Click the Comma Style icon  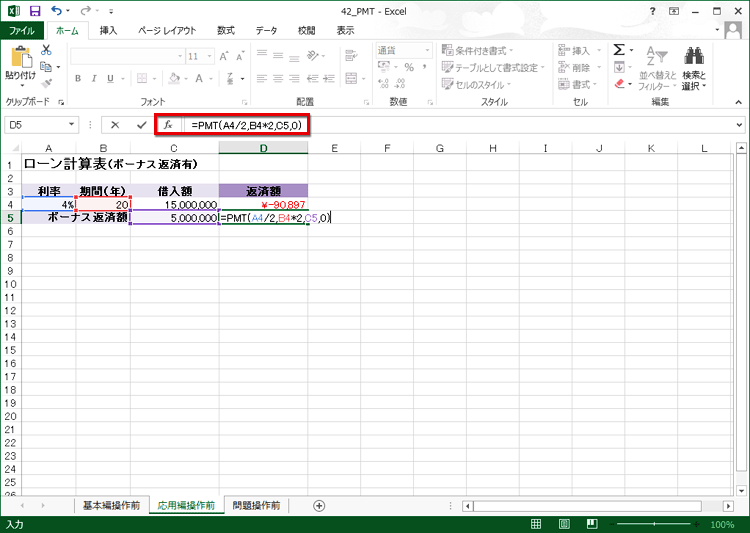pyautogui.click(x=424, y=67)
